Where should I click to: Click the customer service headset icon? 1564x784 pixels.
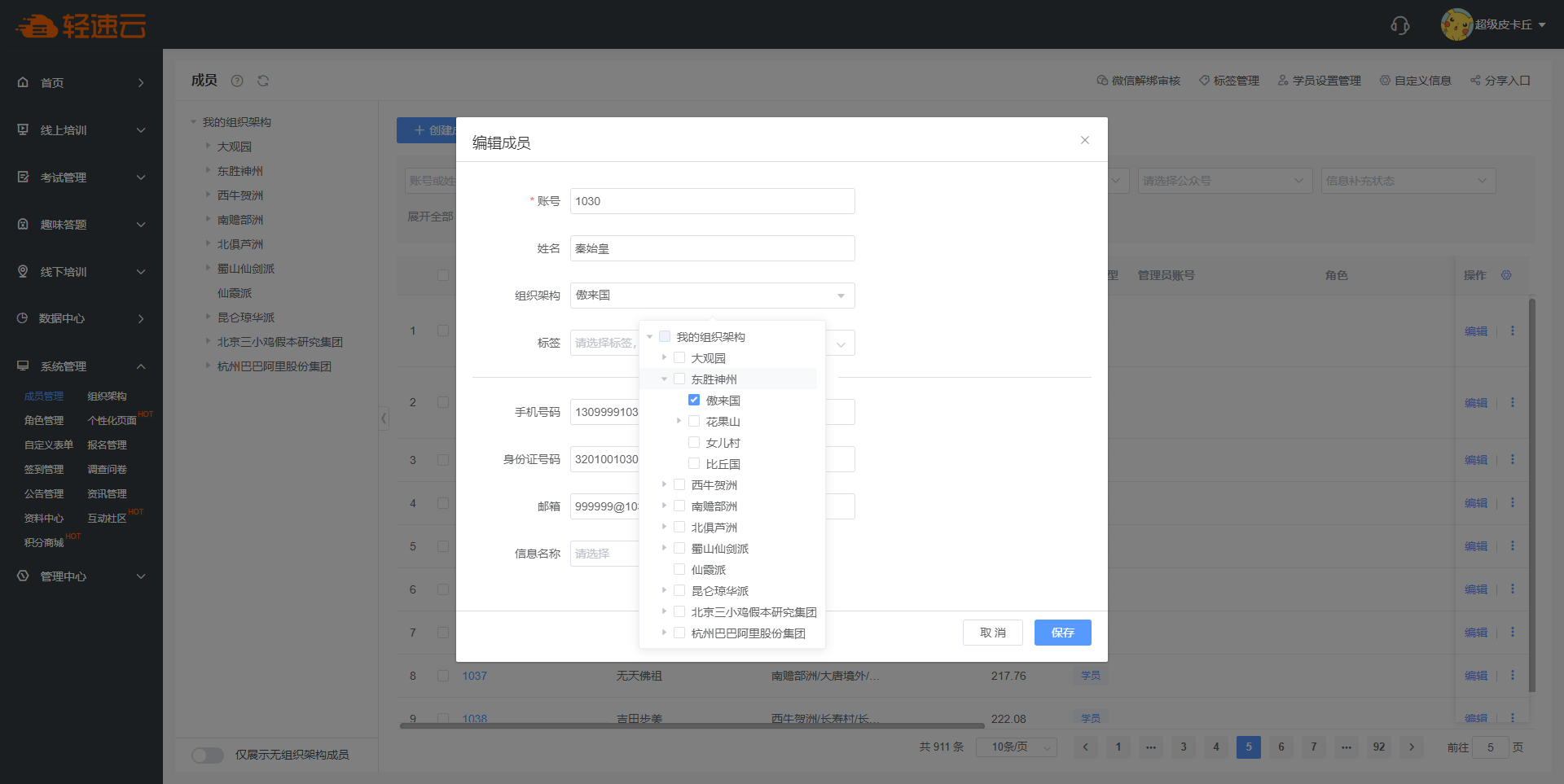1399,25
